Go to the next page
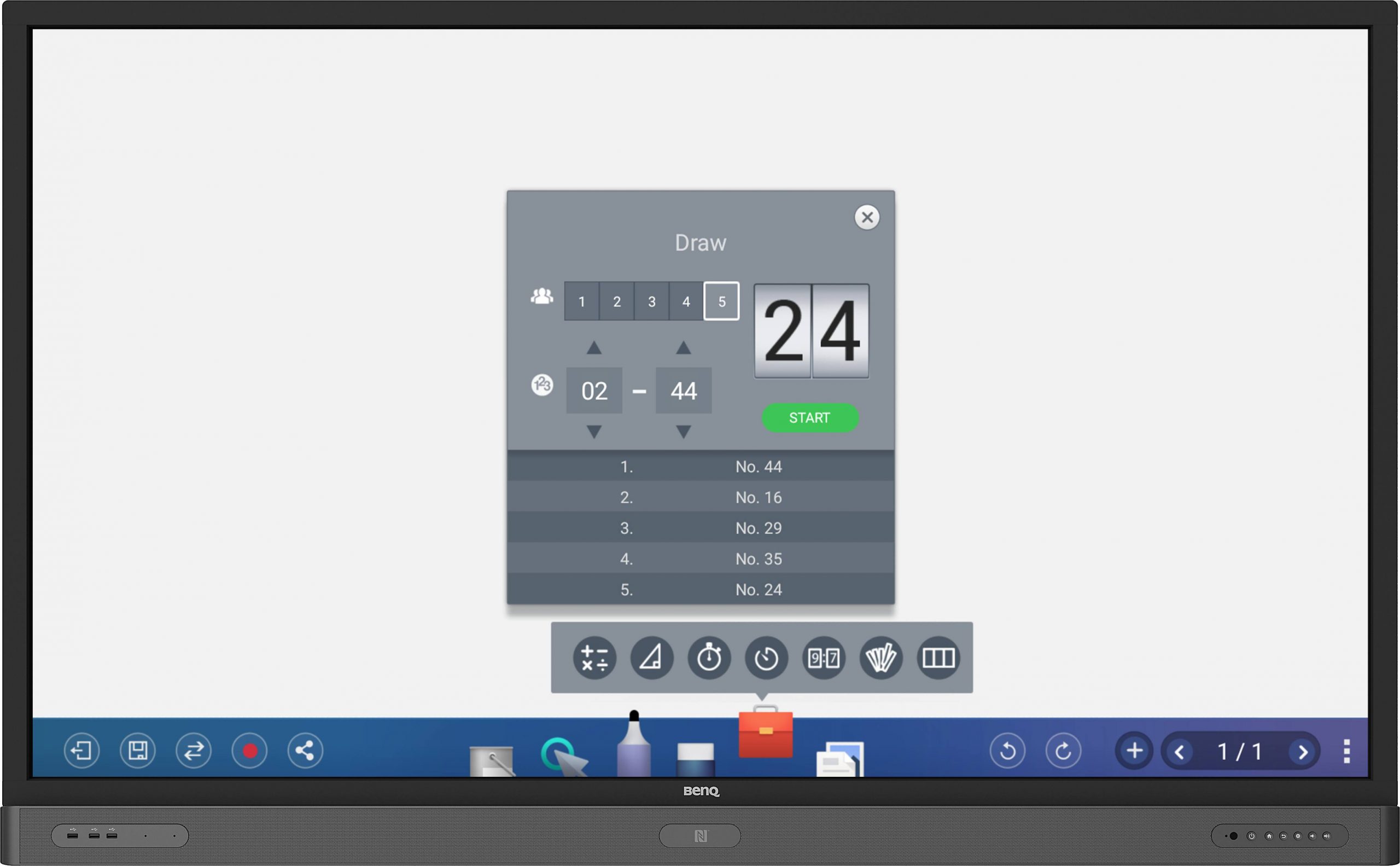Image resolution: width=1400 pixels, height=866 pixels. pyautogui.click(x=1303, y=752)
